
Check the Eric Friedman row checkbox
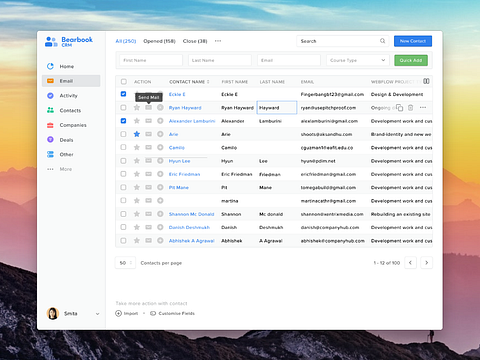coord(123,174)
